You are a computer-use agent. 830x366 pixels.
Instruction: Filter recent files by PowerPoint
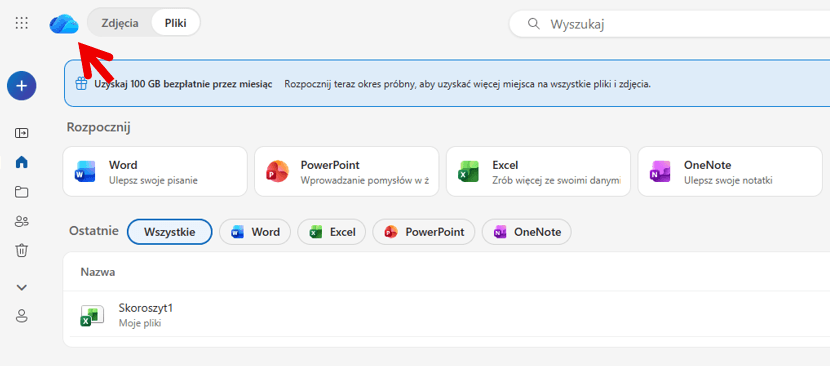click(424, 232)
